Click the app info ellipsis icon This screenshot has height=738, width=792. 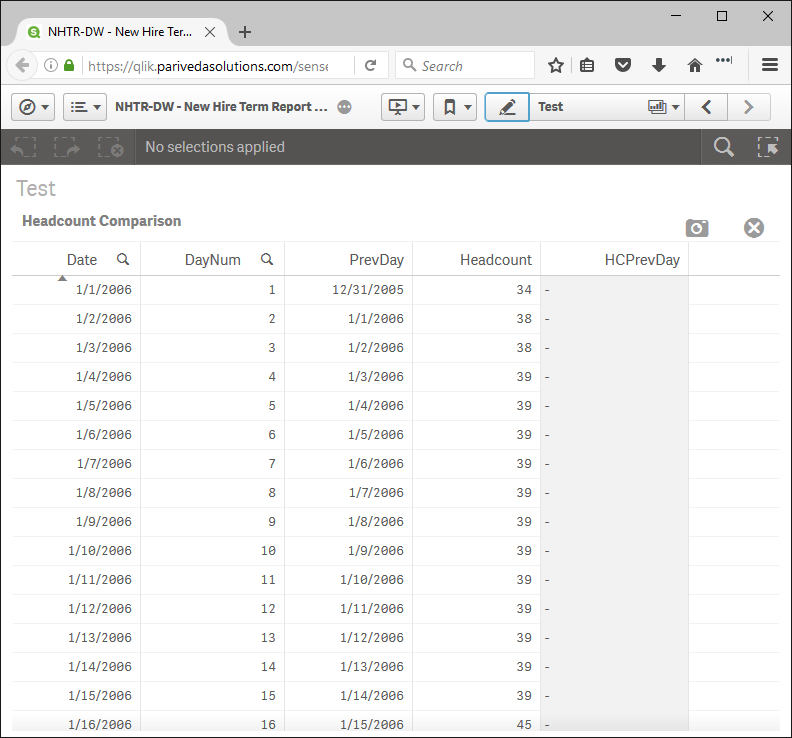(345, 107)
